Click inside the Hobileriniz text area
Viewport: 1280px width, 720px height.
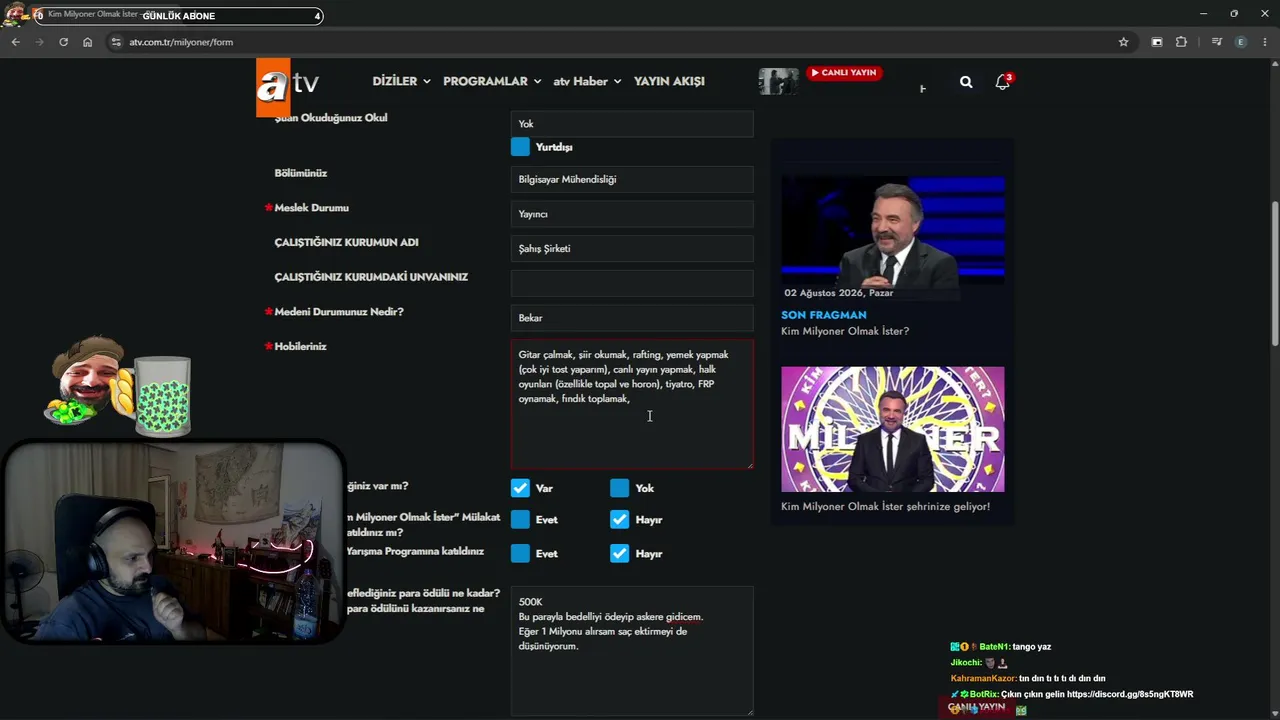click(x=632, y=404)
